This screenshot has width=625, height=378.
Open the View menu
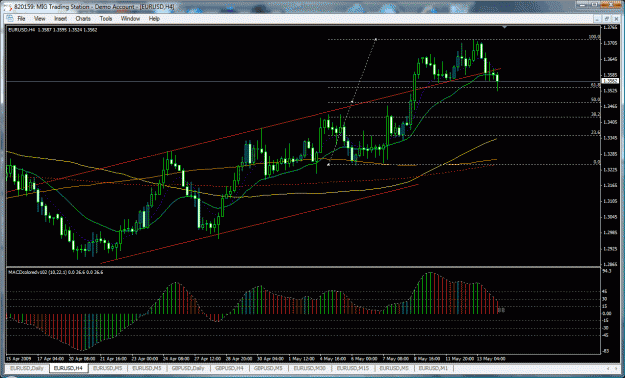39,19
